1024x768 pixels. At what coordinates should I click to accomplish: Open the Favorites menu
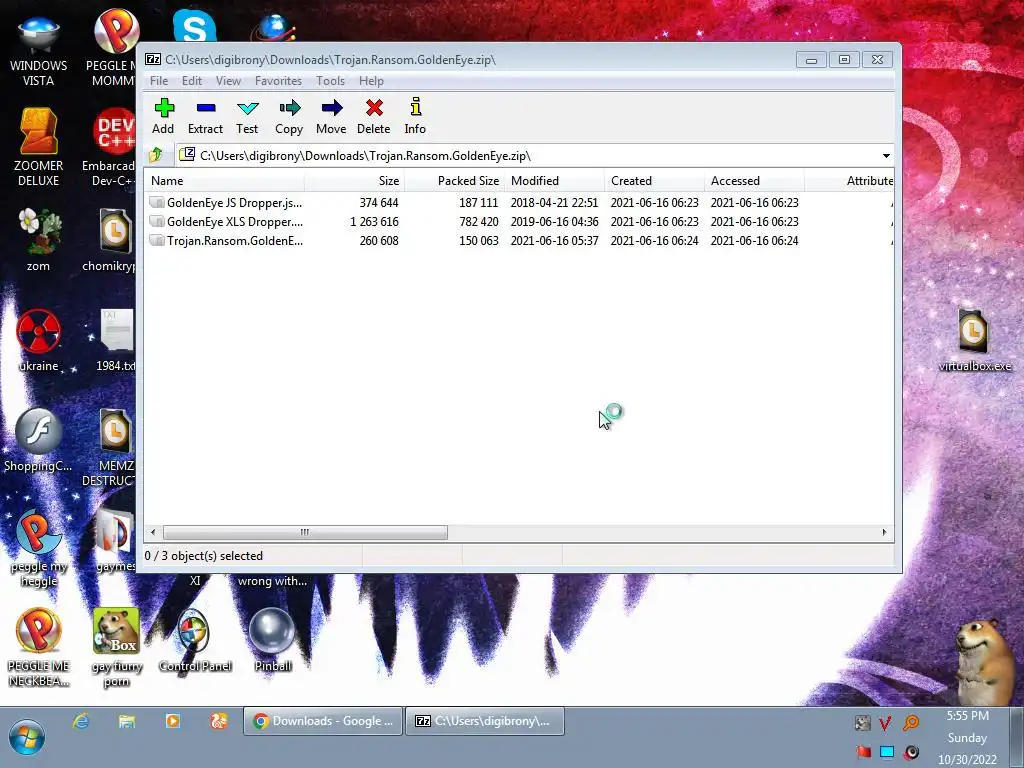pyautogui.click(x=278, y=81)
